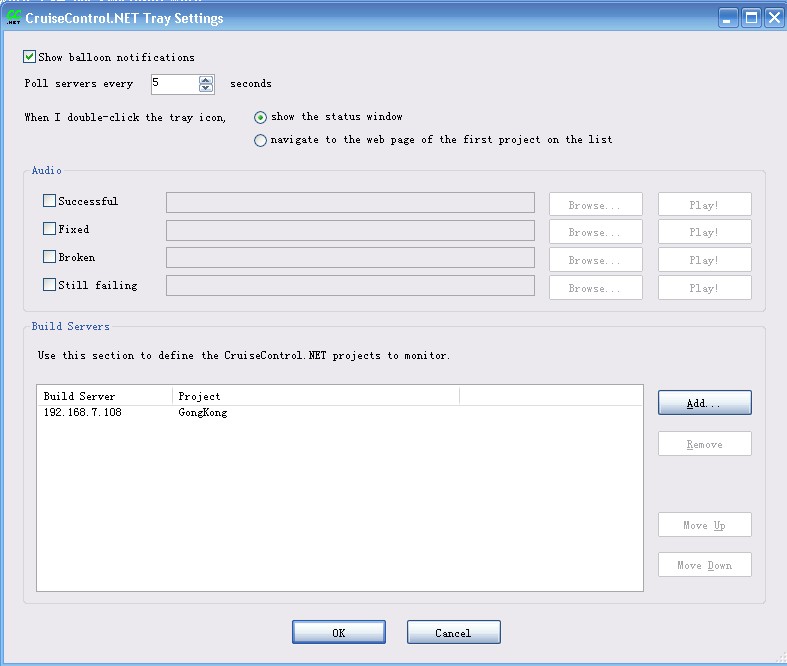
Task: Click the Add... button
Action: pos(705,403)
